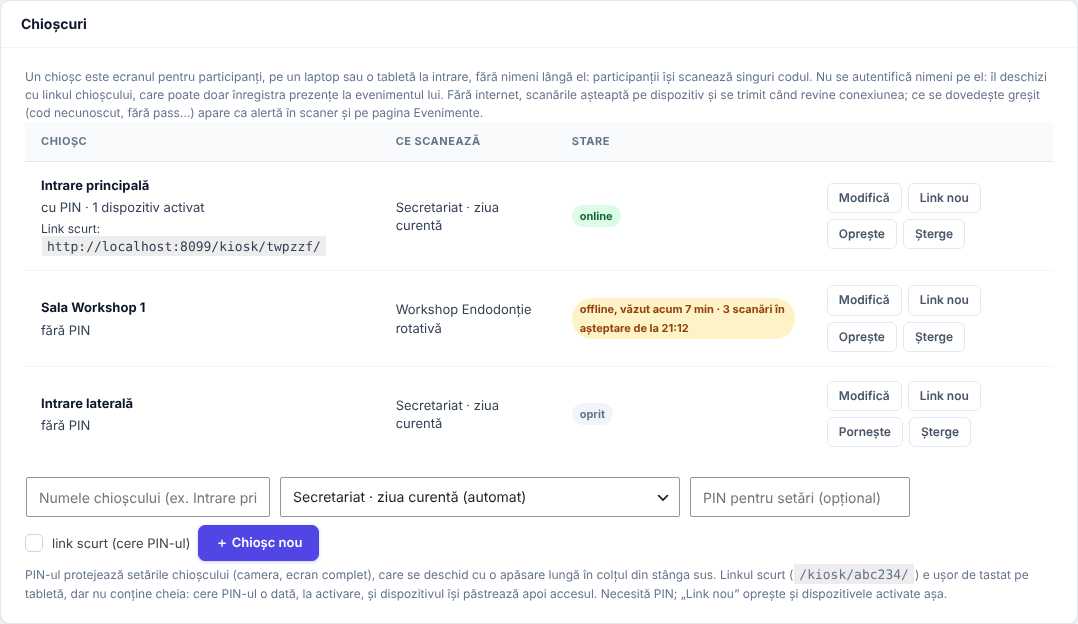Delete the Intrare laterală kiosk with Șterge
Screen dimensions: 1078x624
(x=940, y=432)
